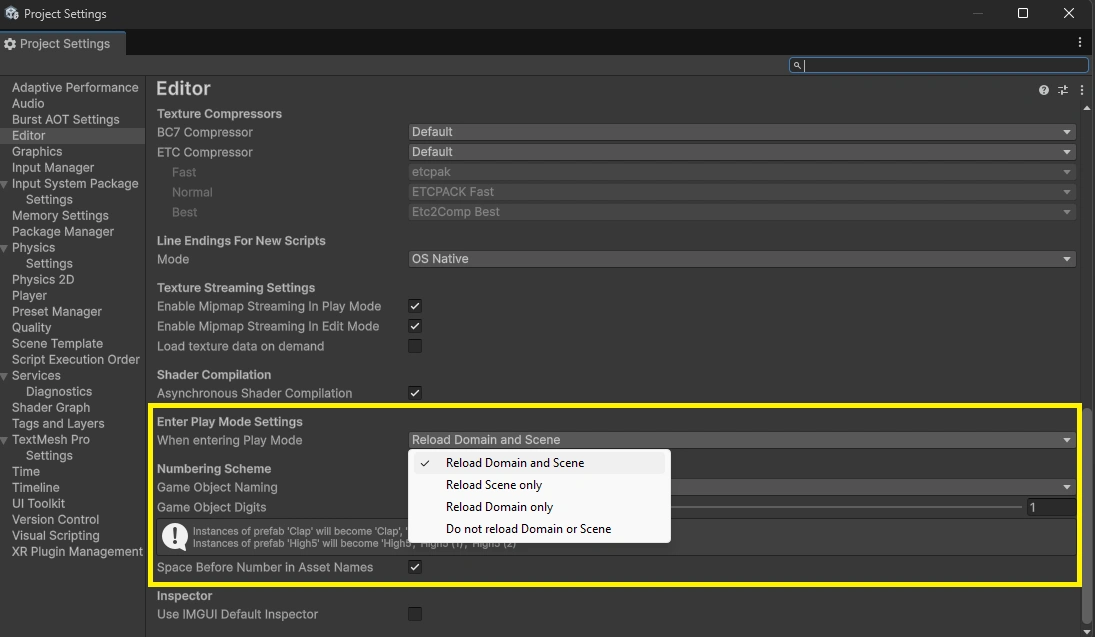Image resolution: width=1095 pixels, height=637 pixels.
Task: Enable Load texture data on demand
Action: tap(415, 346)
